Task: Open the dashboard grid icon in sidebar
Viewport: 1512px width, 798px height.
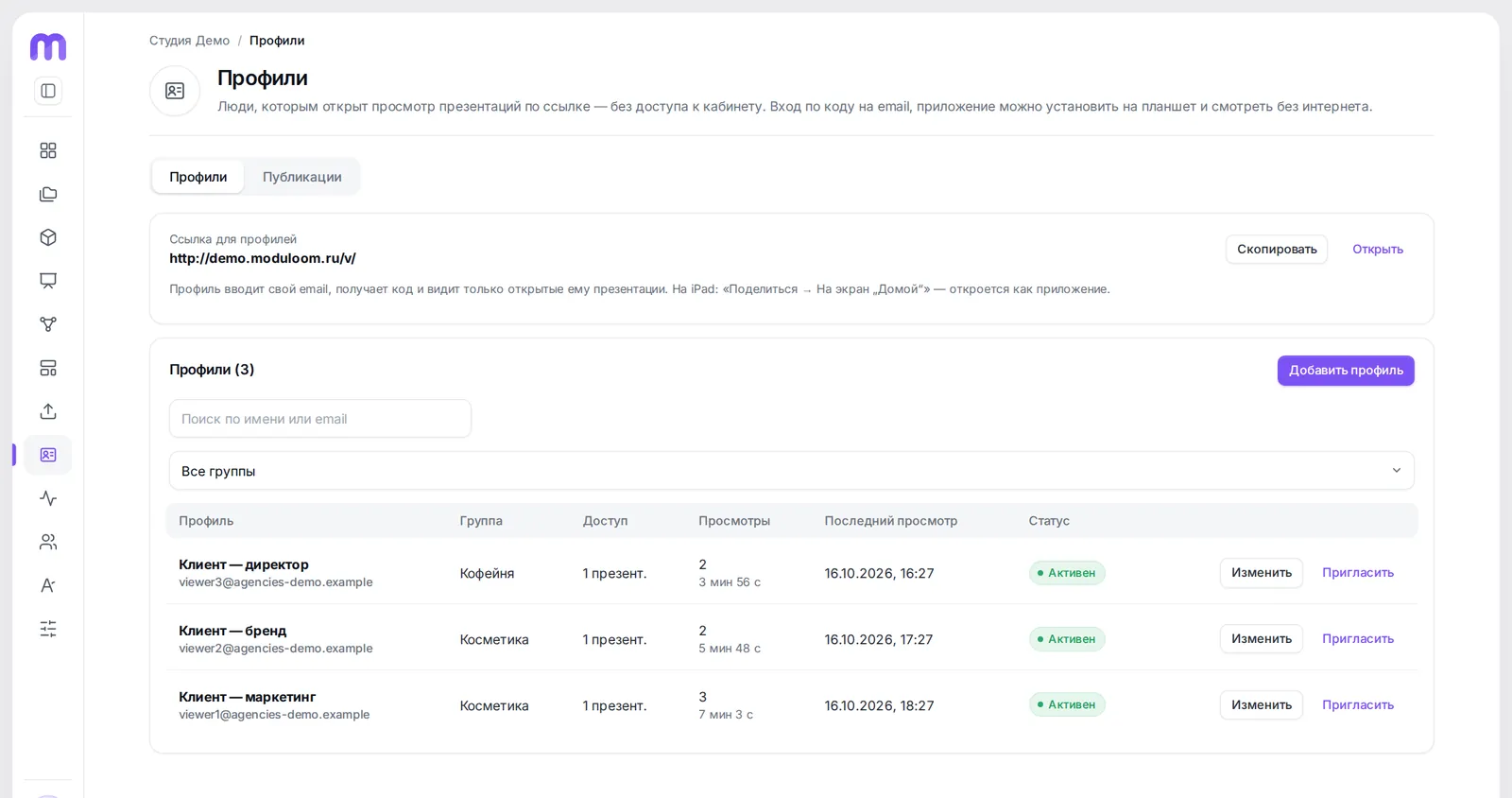Action: pyautogui.click(x=48, y=150)
